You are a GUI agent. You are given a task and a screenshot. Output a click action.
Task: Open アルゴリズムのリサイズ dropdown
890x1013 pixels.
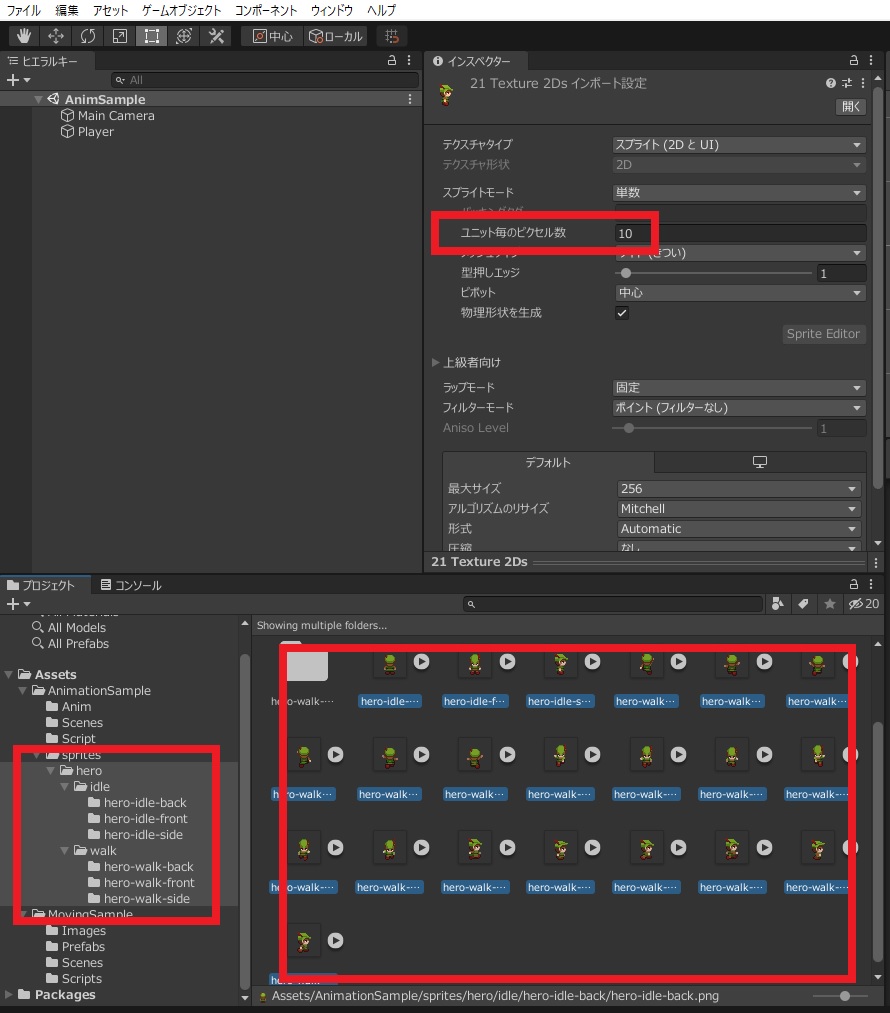(x=739, y=509)
